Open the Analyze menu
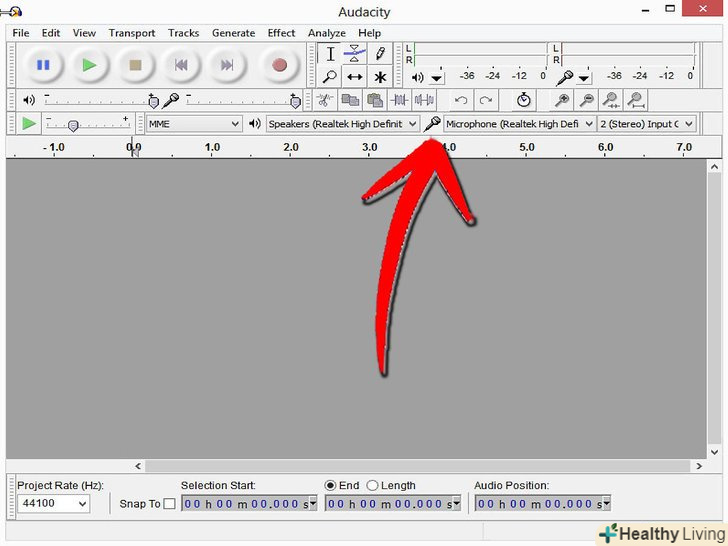The height and width of the screenshot is (546, 728). [x=326, y=33]
